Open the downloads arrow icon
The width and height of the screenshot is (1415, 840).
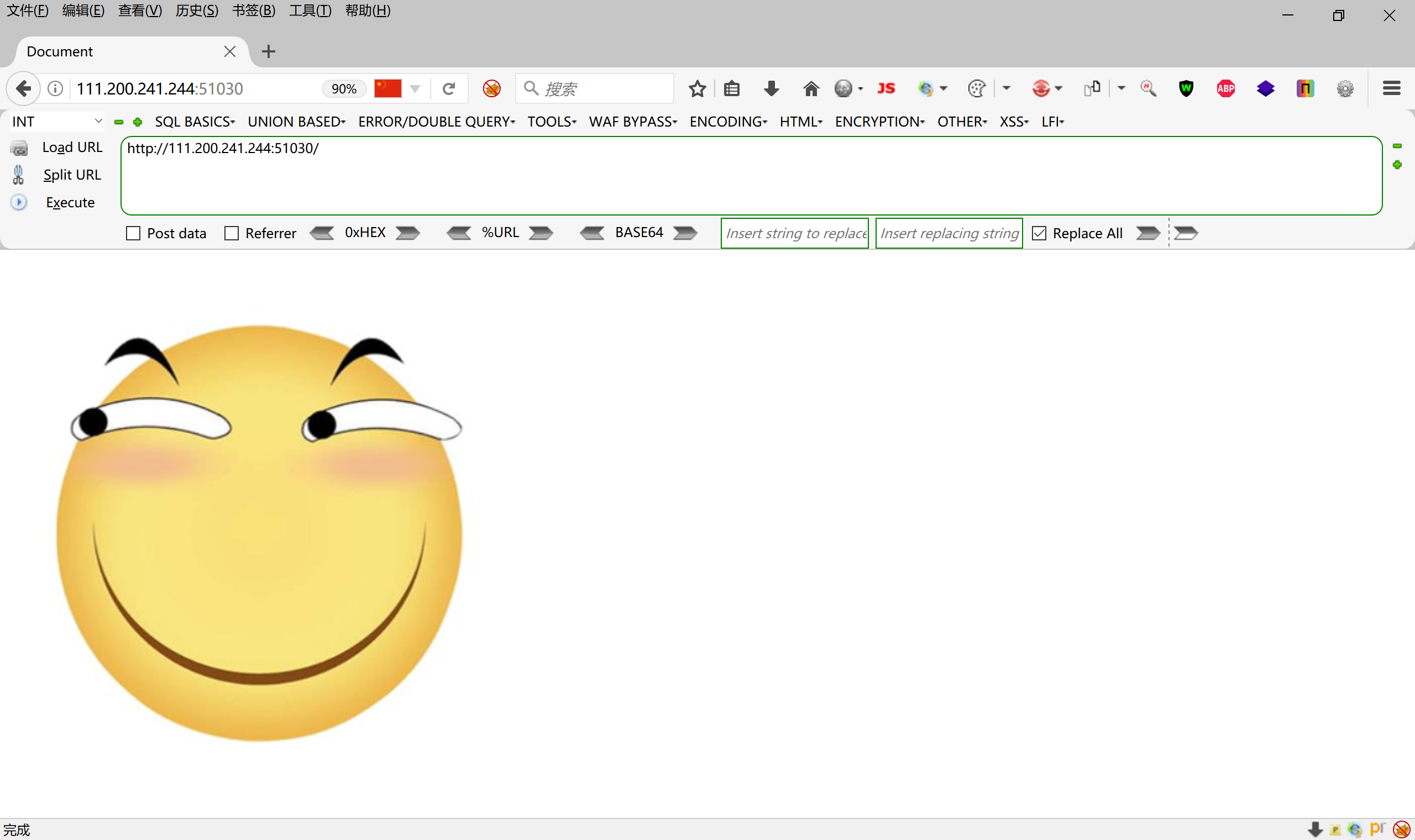(x=771, y=88)
